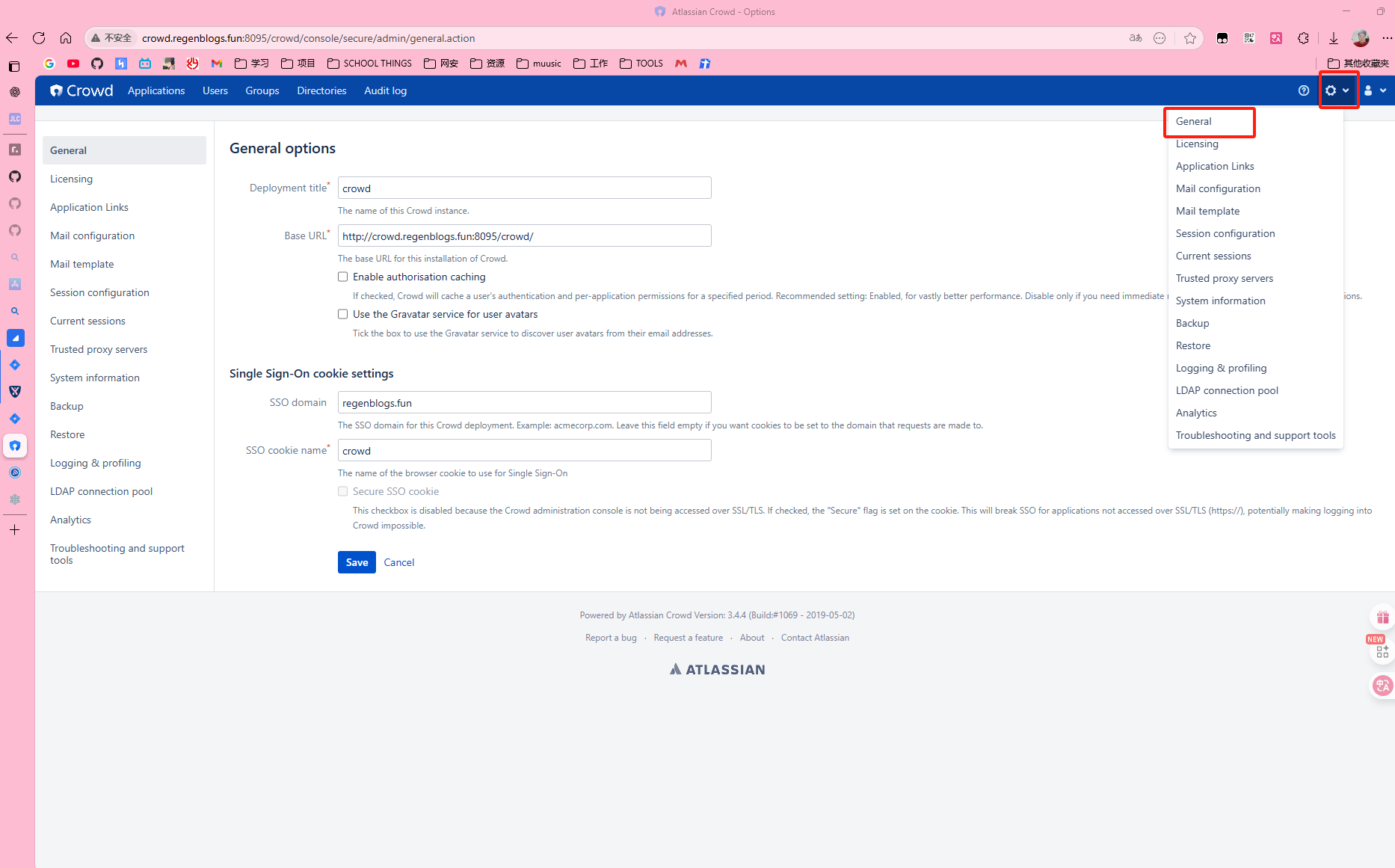Image resolution: width=1395 pixels, height=868 pixels.
Task: Open the extensions puzzle-piece icon
Action: (x=1303, y=38)
